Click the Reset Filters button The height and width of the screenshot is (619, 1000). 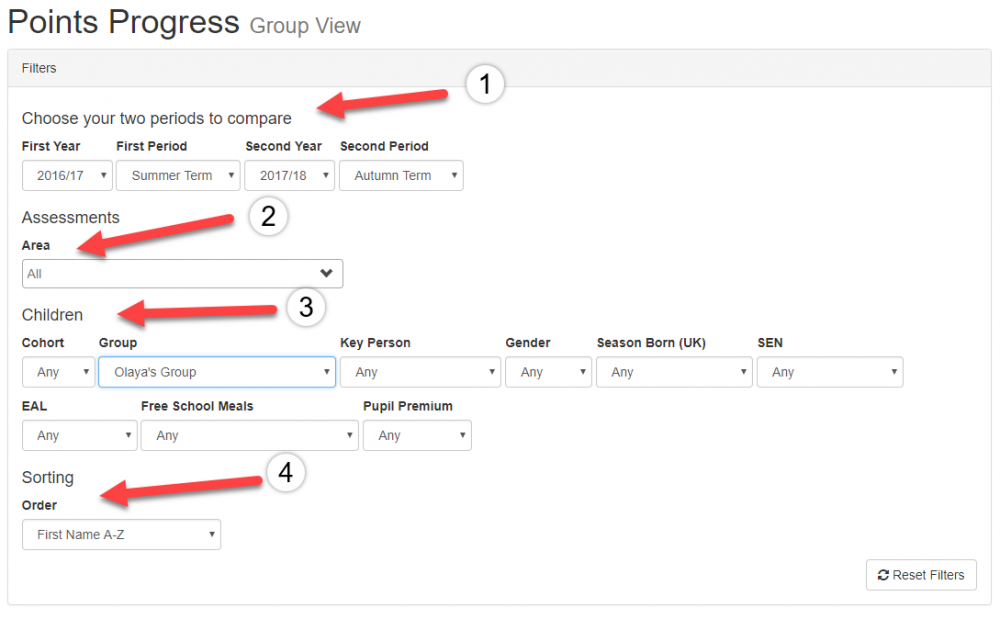click(x=921, y=575)
